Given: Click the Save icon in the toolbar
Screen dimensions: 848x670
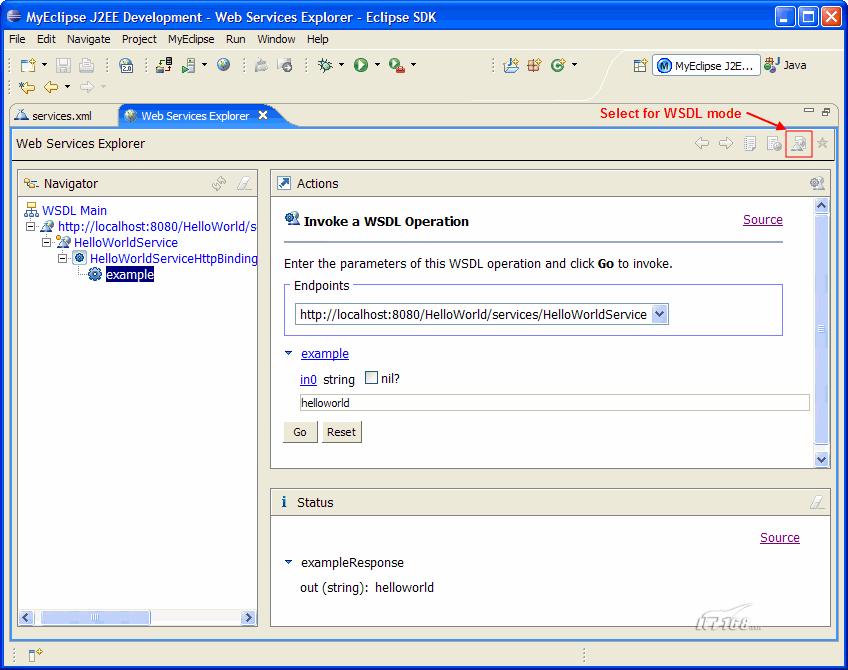Looking at the screenshot, I should pyautogui.click(x=62, y=64).
